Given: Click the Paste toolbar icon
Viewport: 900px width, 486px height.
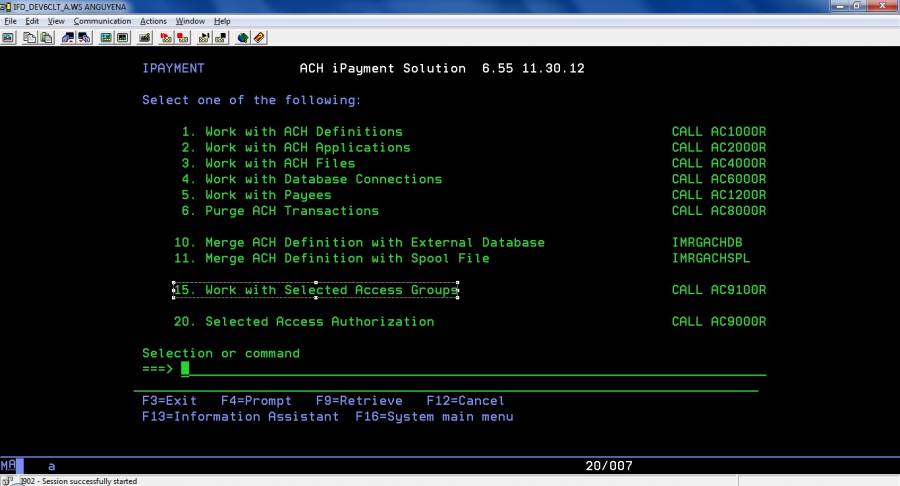Looking at the screenshot, I should coord(46,38).
